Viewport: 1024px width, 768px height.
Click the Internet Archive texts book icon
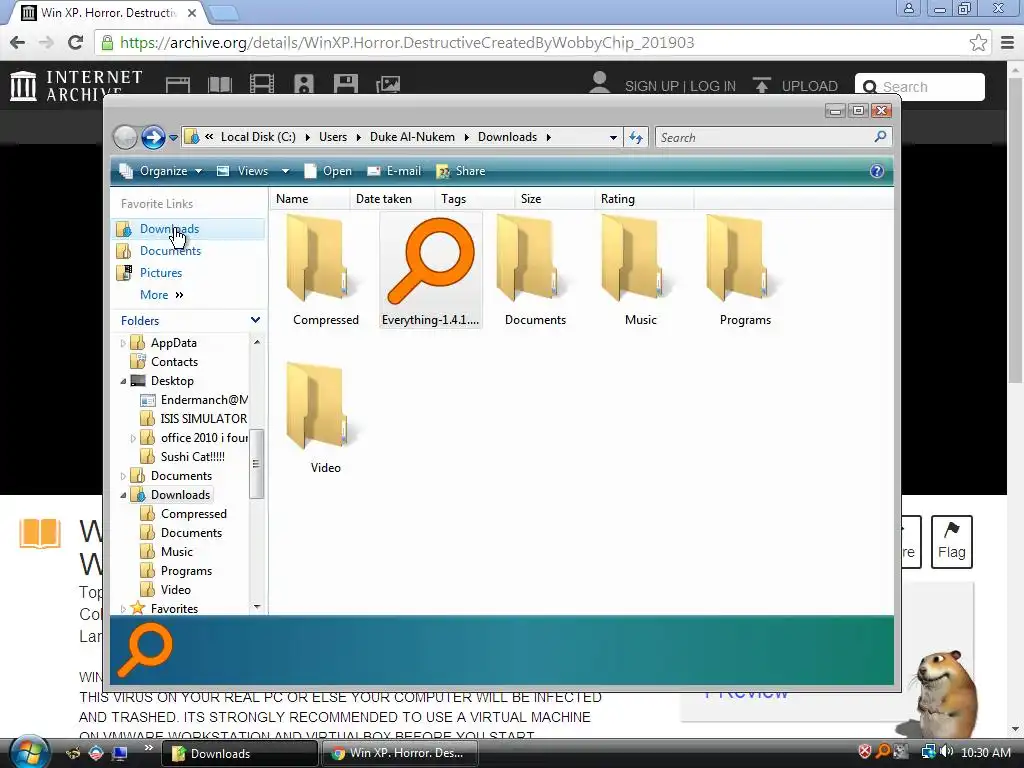(219, 84)
